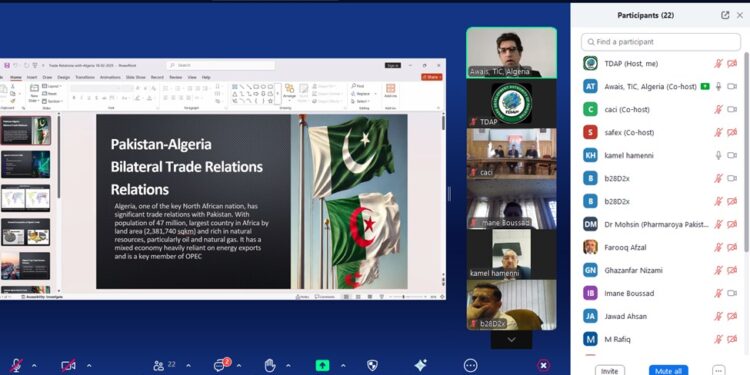Show more video tiles with down chevron

[511, 340]
